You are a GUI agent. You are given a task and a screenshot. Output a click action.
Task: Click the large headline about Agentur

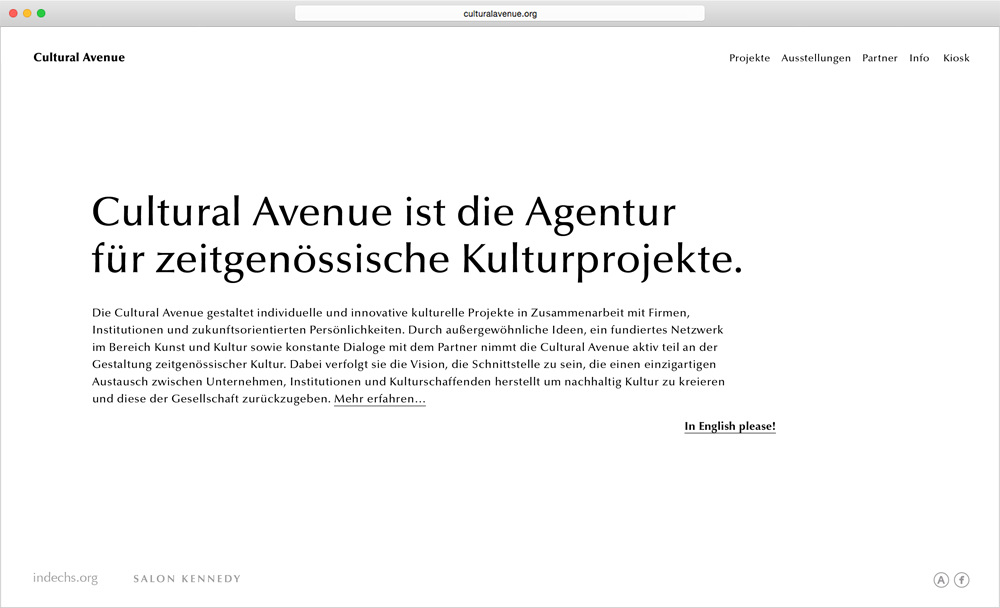tap(384, 213)
